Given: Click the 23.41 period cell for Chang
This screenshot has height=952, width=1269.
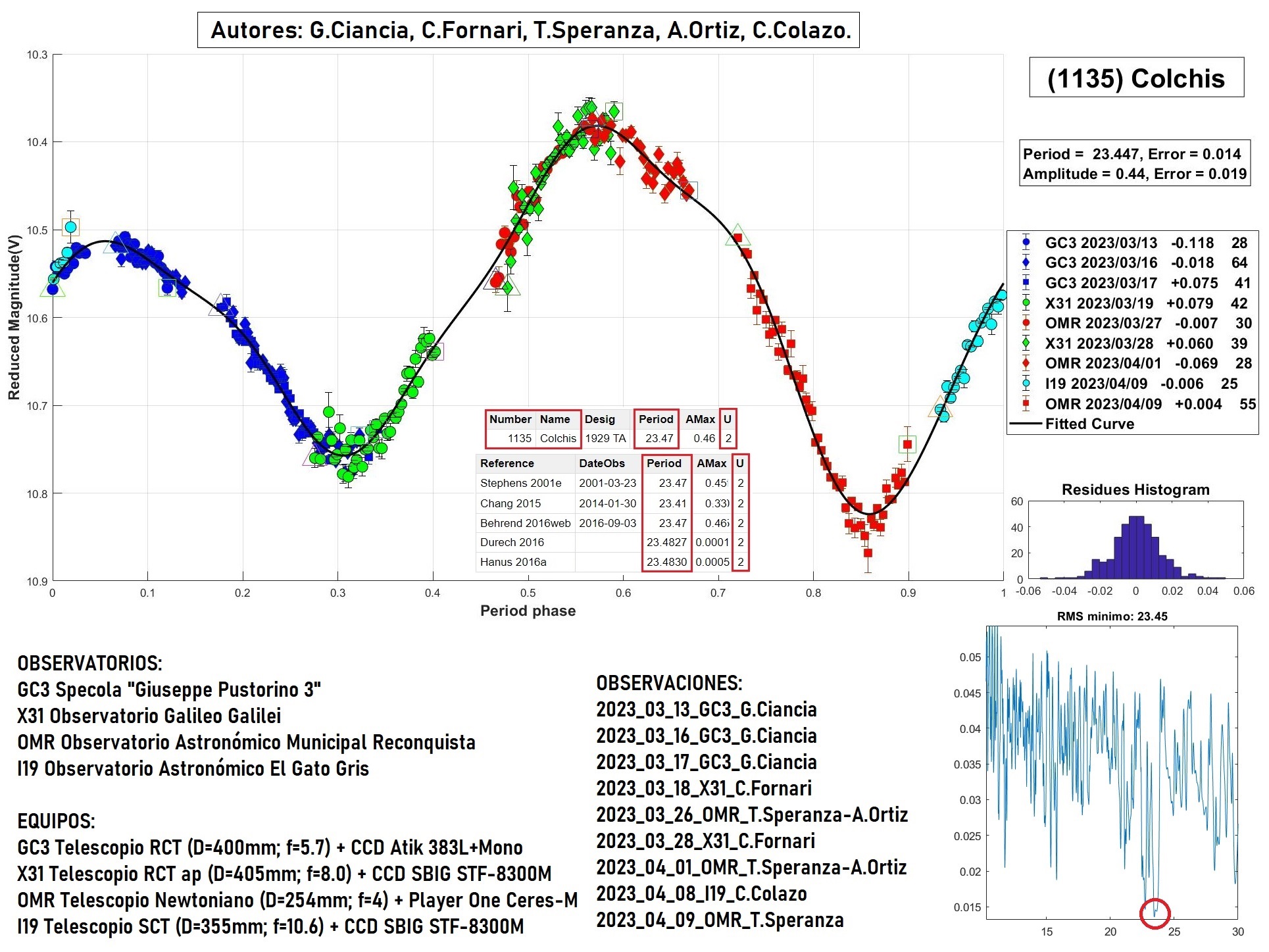Looking at the screenshot, I should coord(666,503).
